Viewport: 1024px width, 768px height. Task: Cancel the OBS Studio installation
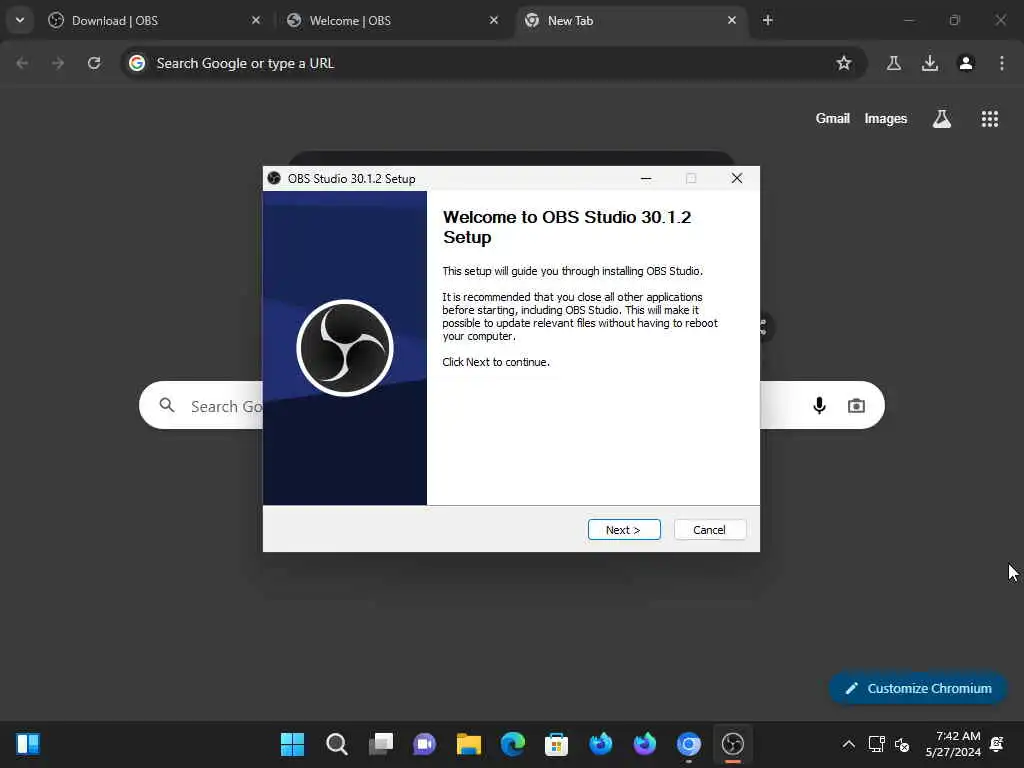point(709,530)
